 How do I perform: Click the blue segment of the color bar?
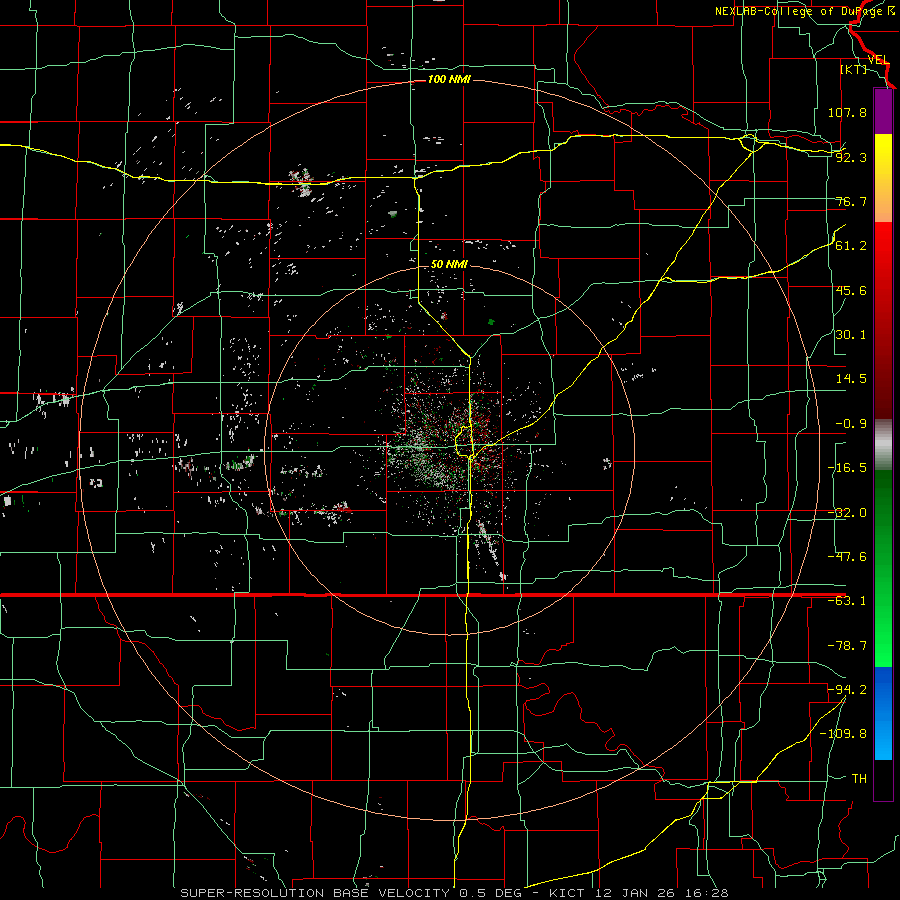tap(883, 713)
